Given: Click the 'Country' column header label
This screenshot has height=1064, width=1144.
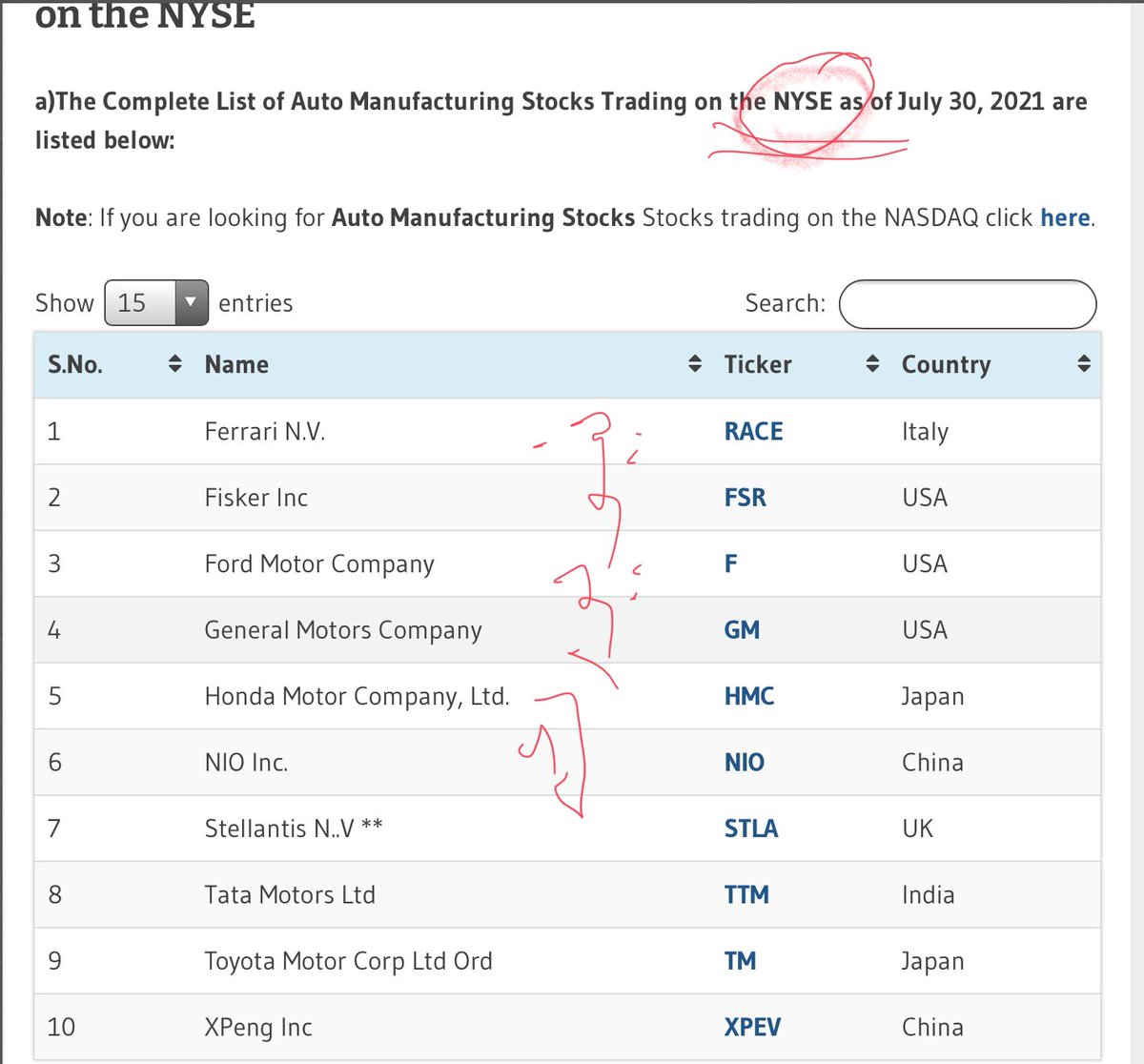Looking at the screenshot, I should coord(947,365).
